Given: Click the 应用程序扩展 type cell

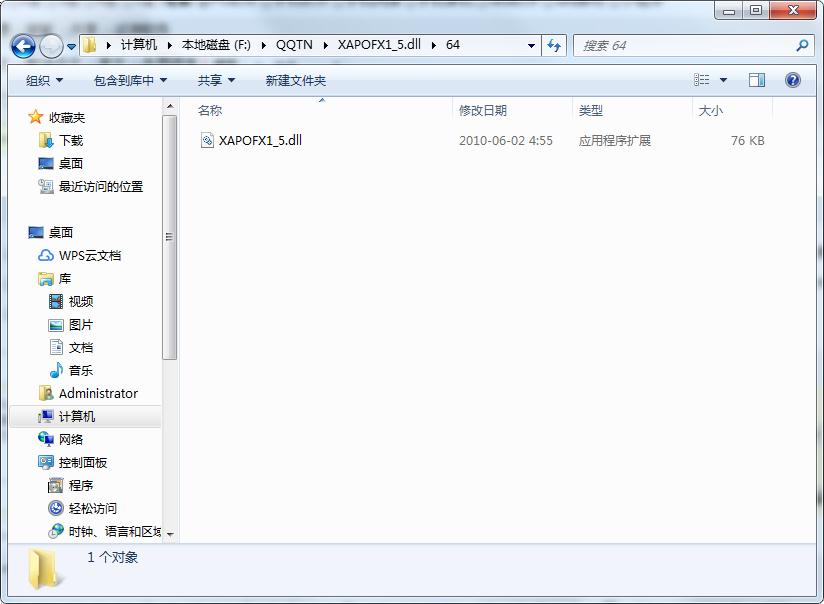Looking at the screenshot, I should click(614, 141).
